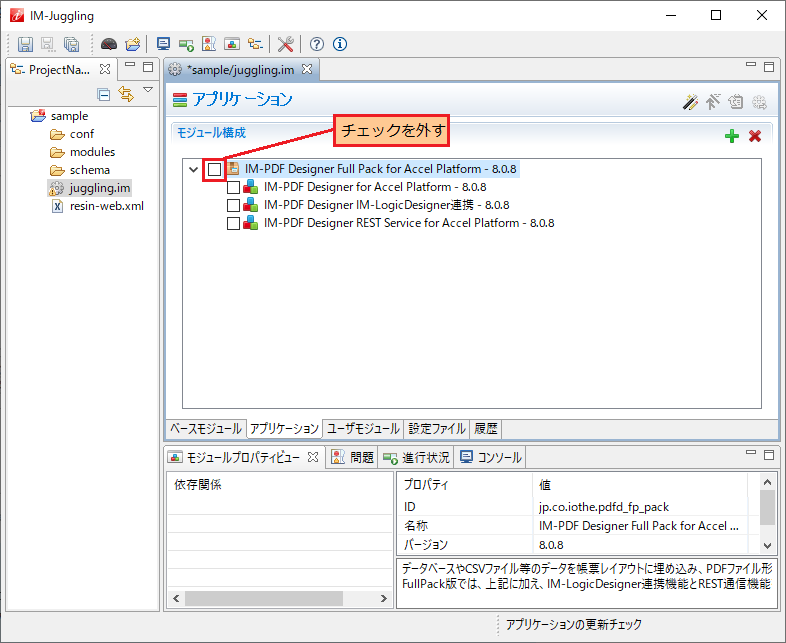Screen dimensions: 786x643
Task: Click up arrow in properties table scrollbar
Action: [767, 482]
